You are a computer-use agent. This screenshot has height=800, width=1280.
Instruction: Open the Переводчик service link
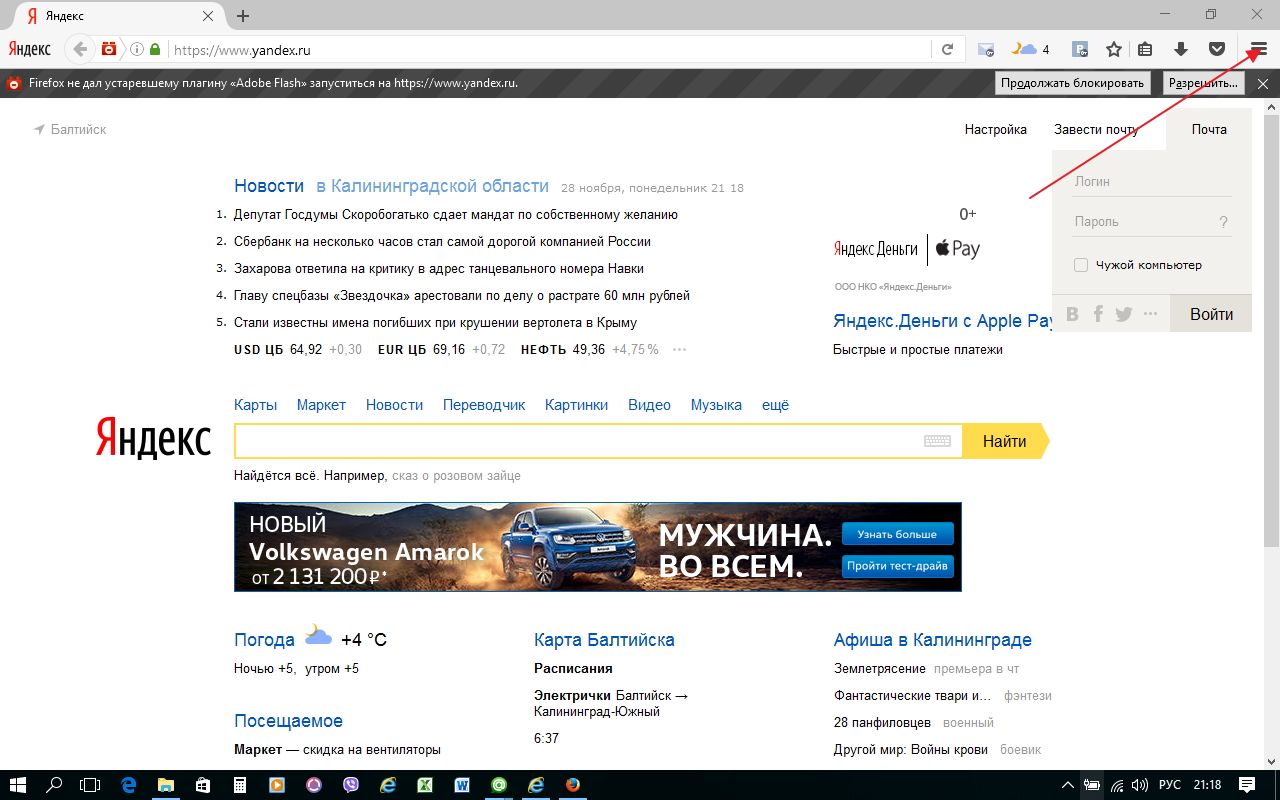point(484,405)
